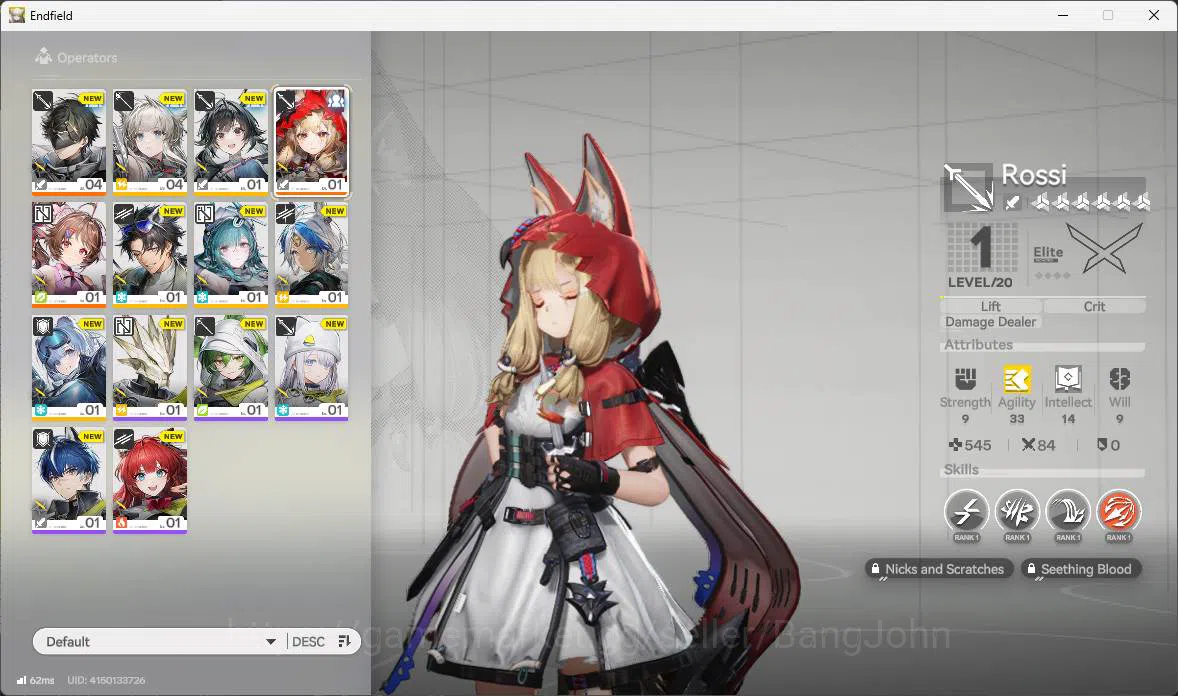1178x696 pixels.
Task: Click the NEW badge on the masked operator card
Action: click(x=92, y=98)
